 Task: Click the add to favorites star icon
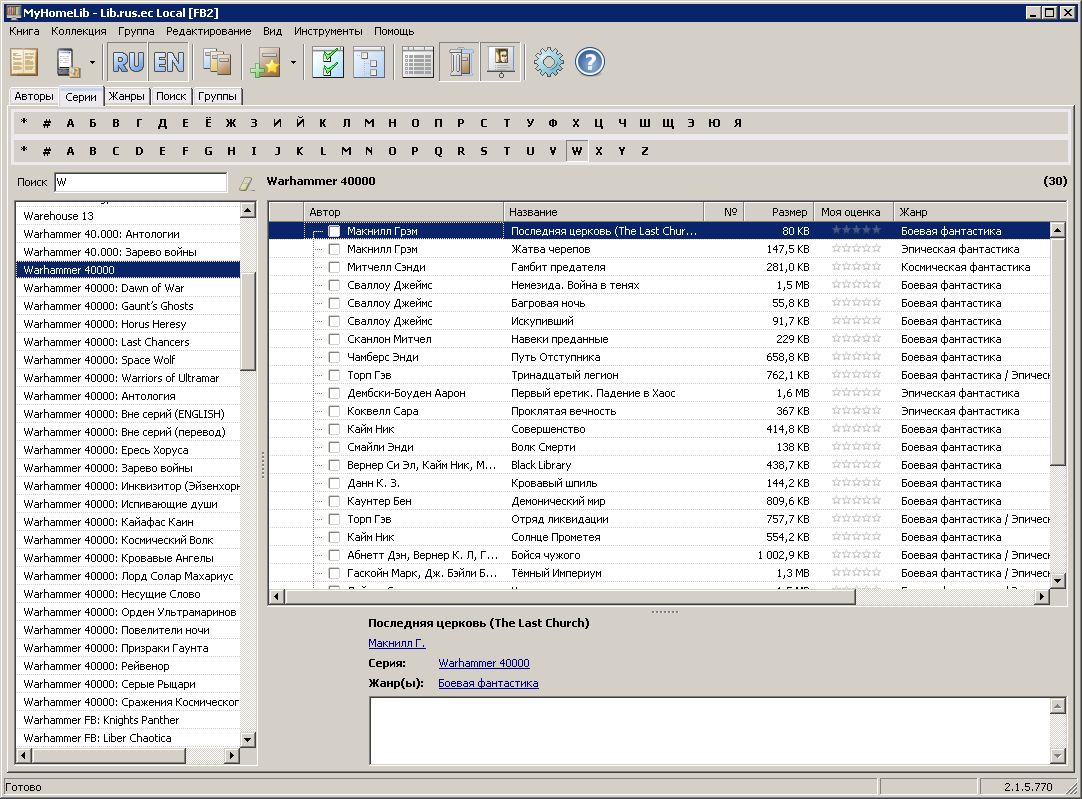click(266, 62)
